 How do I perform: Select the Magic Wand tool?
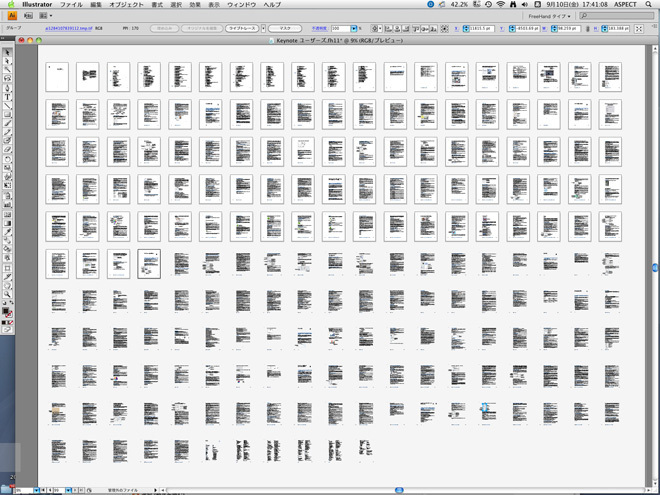click(7, 69)
